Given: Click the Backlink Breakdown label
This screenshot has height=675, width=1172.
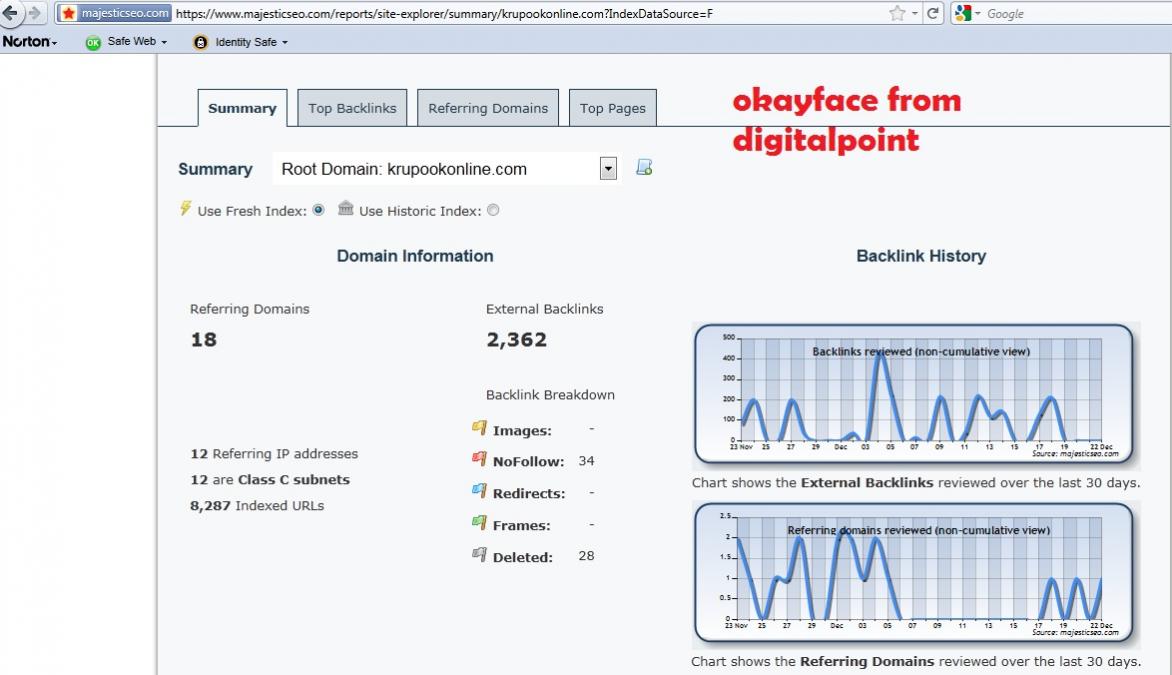Looking at the screenshot, I should pos(550,395).
